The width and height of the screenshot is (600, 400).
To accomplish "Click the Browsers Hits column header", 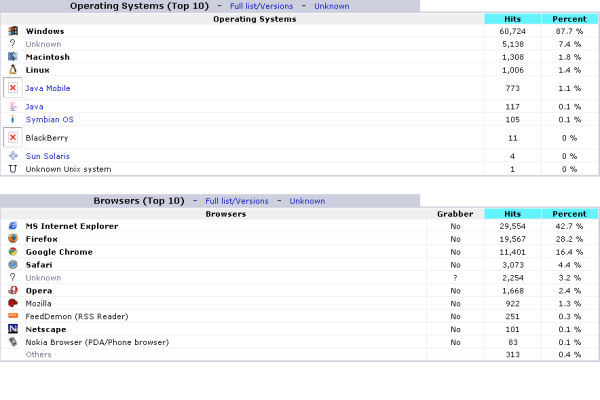I will (x=513, y=214).
